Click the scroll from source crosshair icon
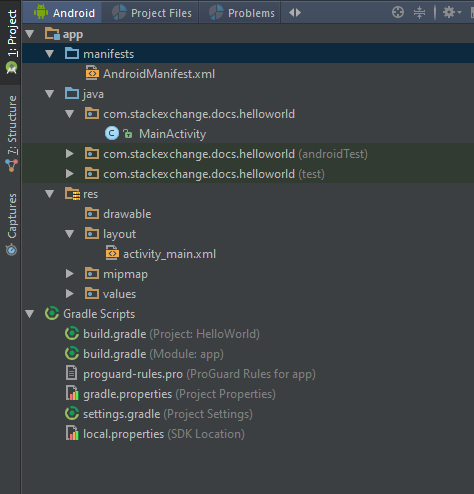Screen dimensions: 474x494 (x=398, y=13)
